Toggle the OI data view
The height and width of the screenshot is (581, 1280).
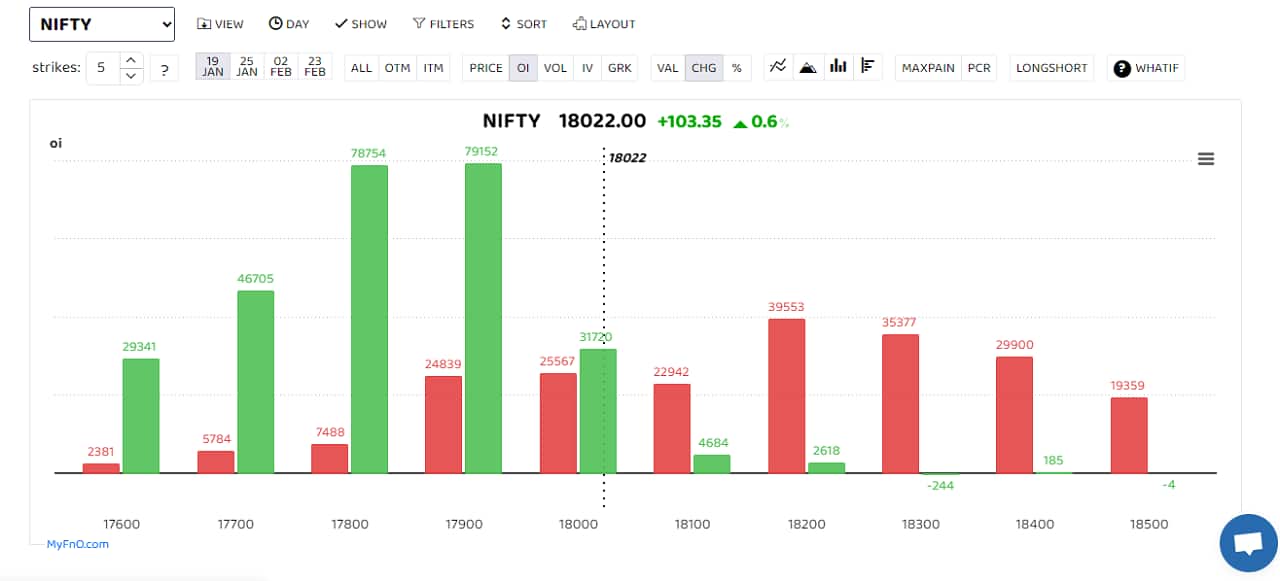(x=521, y=68)
